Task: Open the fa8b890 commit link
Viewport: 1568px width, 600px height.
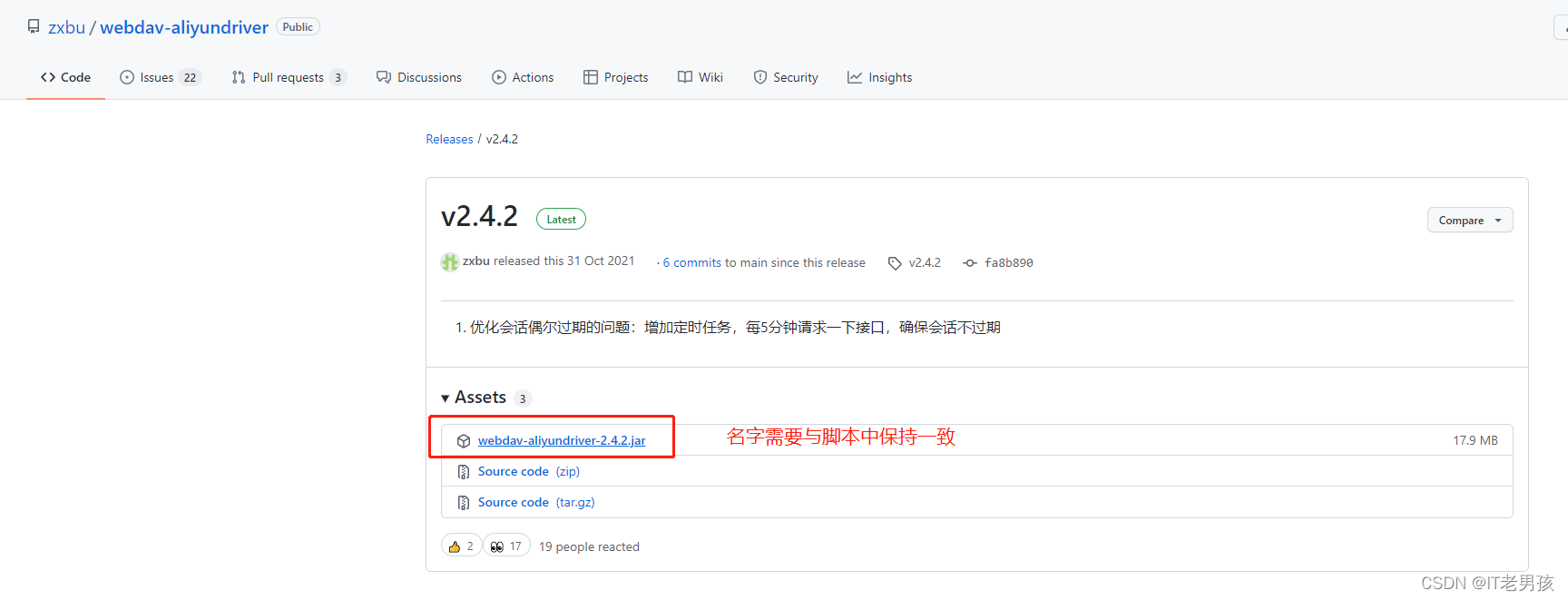Action: pyautogui.click(x=1009, y=263)
